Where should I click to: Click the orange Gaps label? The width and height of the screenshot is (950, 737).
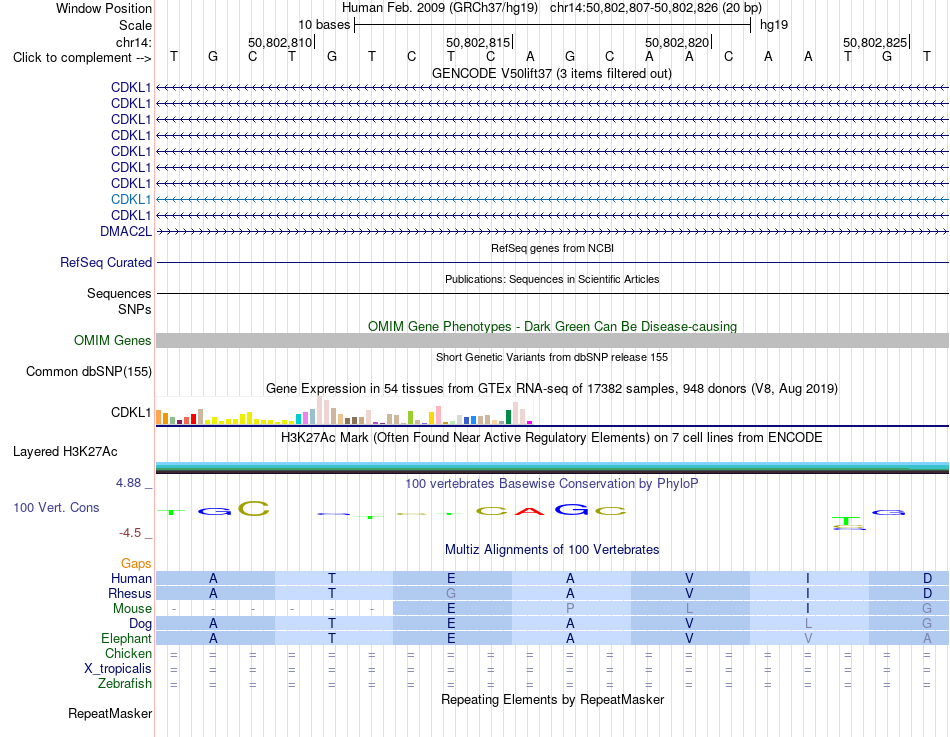click(136, 564)
